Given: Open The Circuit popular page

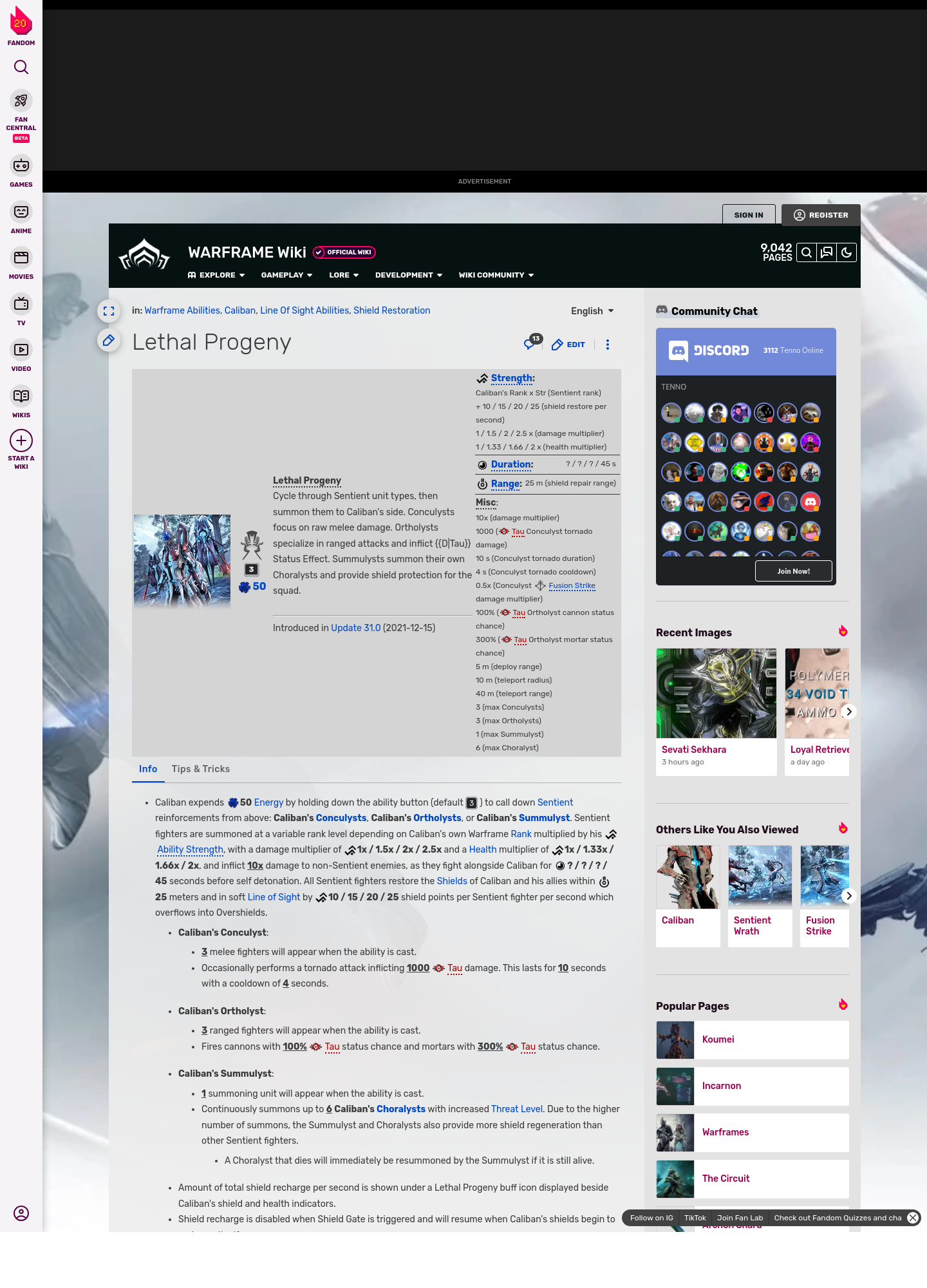Looking at the screenshot, I should (x=753, y=1179).
